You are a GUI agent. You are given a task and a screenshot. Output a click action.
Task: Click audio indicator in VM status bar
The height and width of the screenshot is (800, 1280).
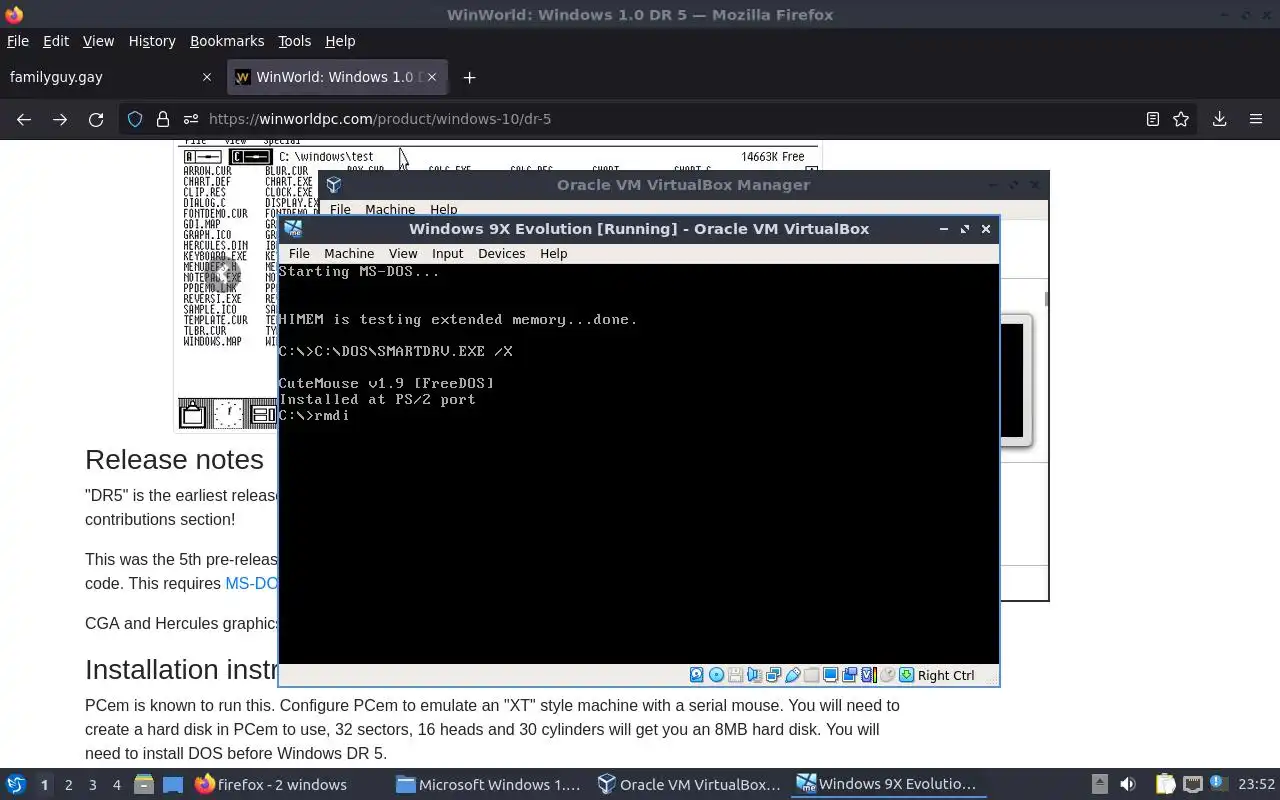click(754, 675)
